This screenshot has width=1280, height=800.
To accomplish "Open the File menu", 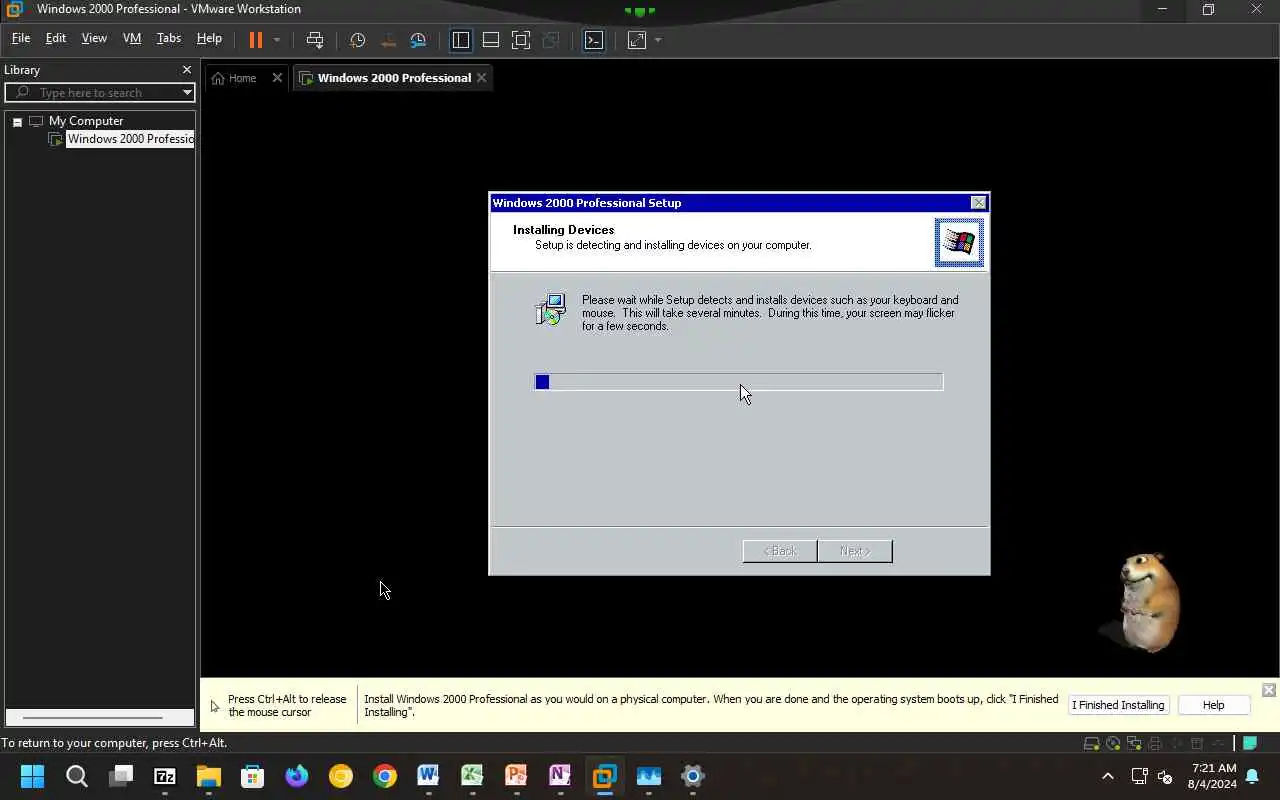I will click(21, 38).
